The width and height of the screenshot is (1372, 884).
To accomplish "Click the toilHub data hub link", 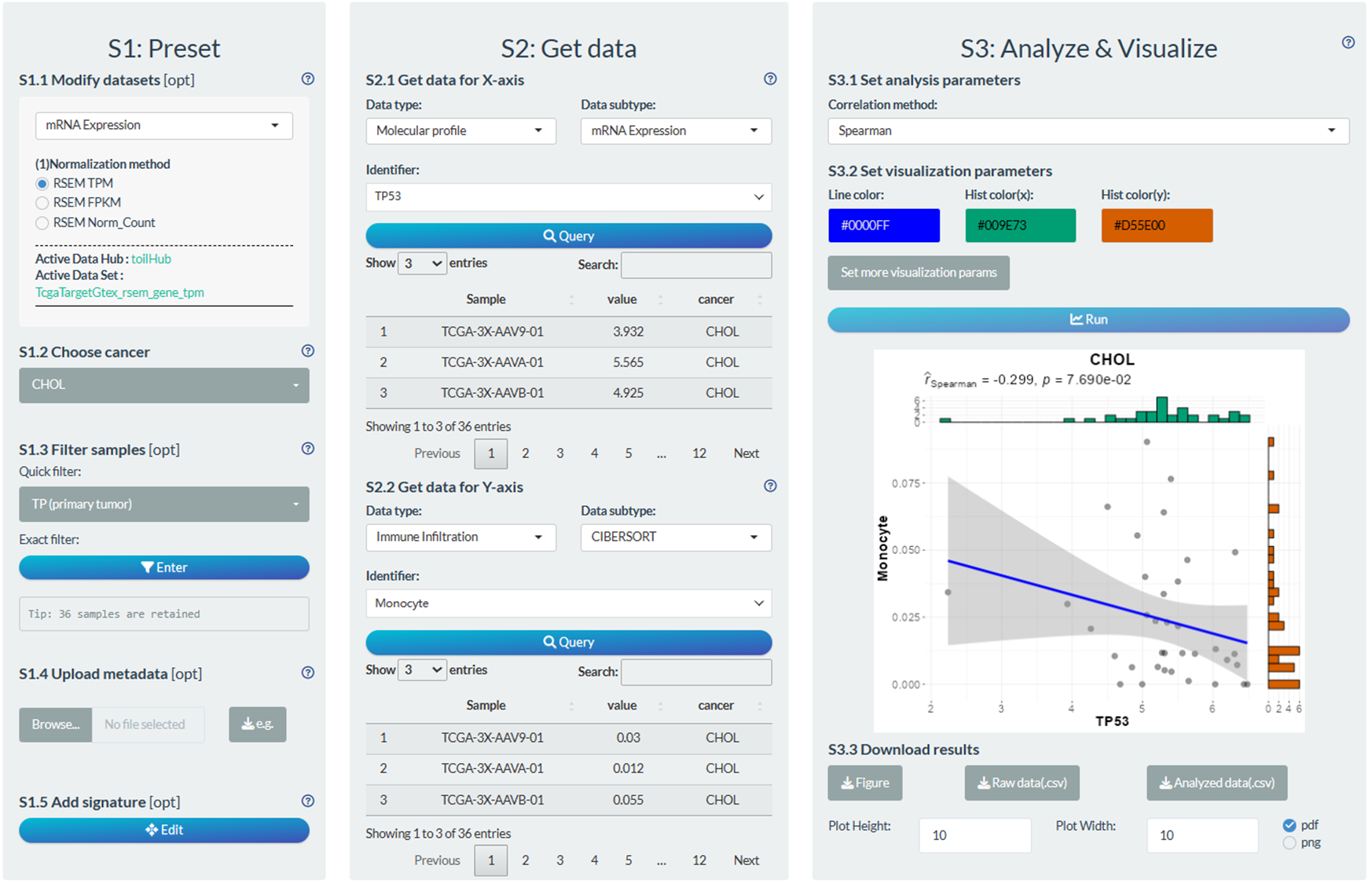I will [151, 259].
